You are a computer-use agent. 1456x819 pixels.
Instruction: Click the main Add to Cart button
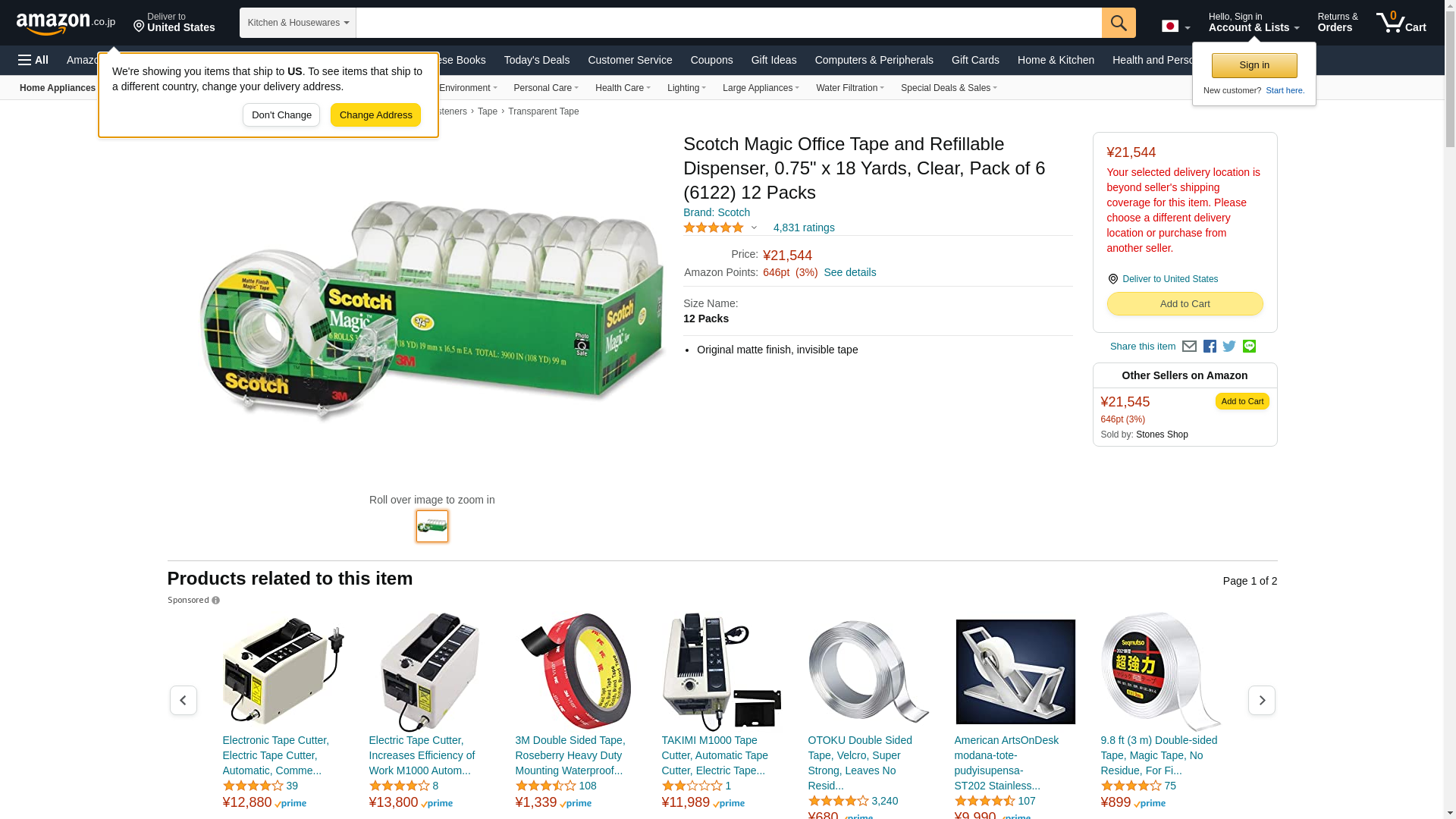[1185, 303]
